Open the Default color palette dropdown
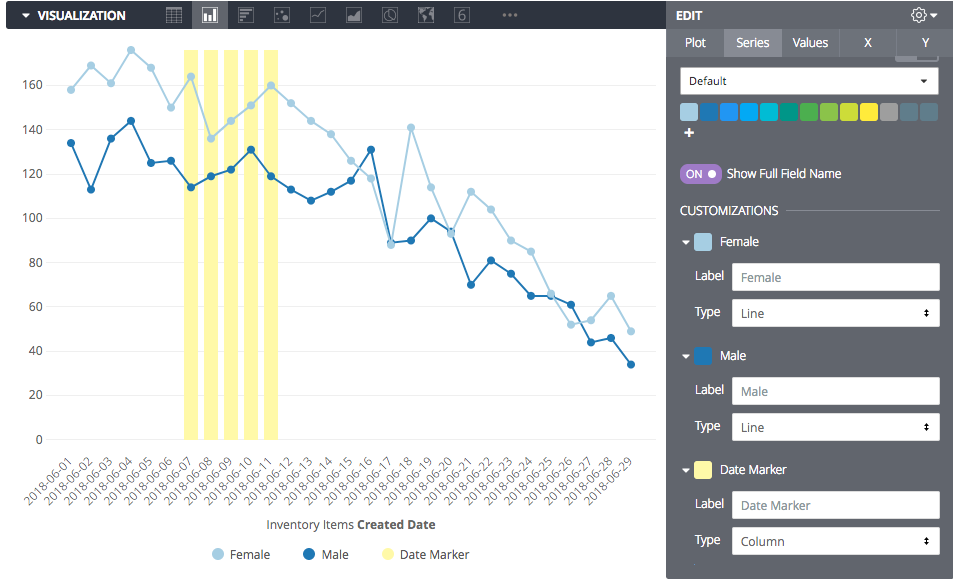 tap(809, 81)
